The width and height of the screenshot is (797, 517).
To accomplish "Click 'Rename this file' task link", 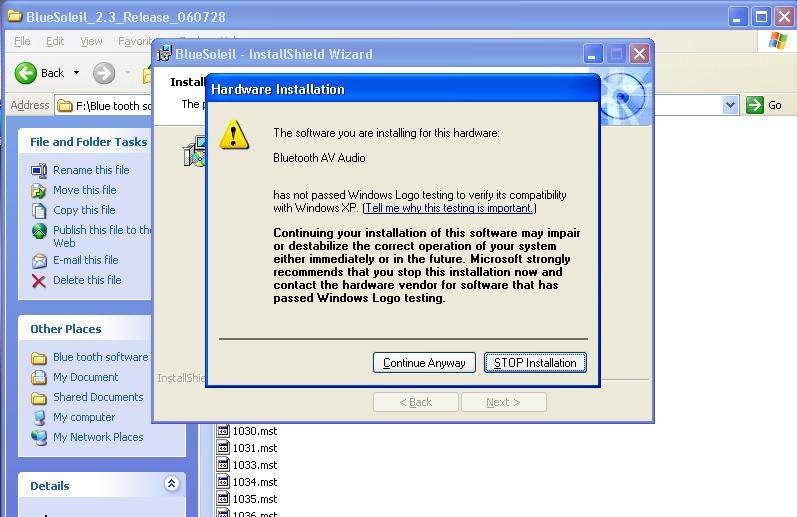I will click(x=91, y=170).
